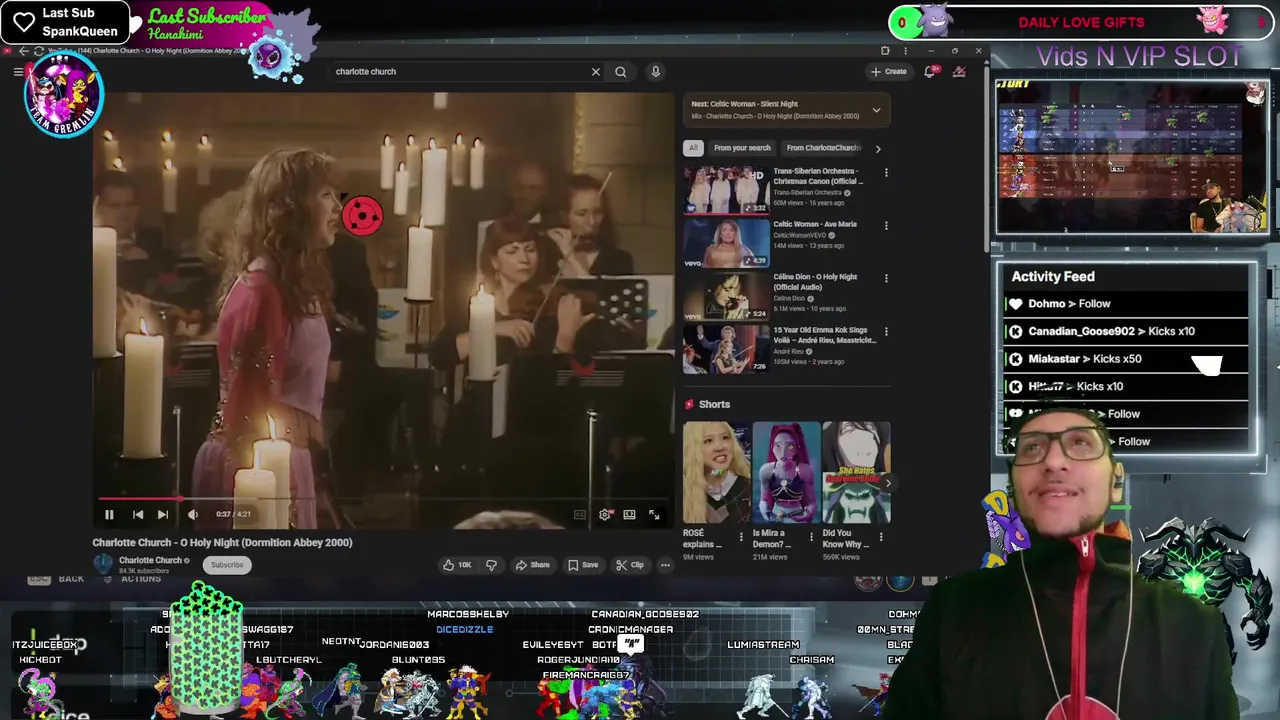Open Charlotte Church channel name link
This screenshot has width=1280, height=720.
click(x=150, y=560)
